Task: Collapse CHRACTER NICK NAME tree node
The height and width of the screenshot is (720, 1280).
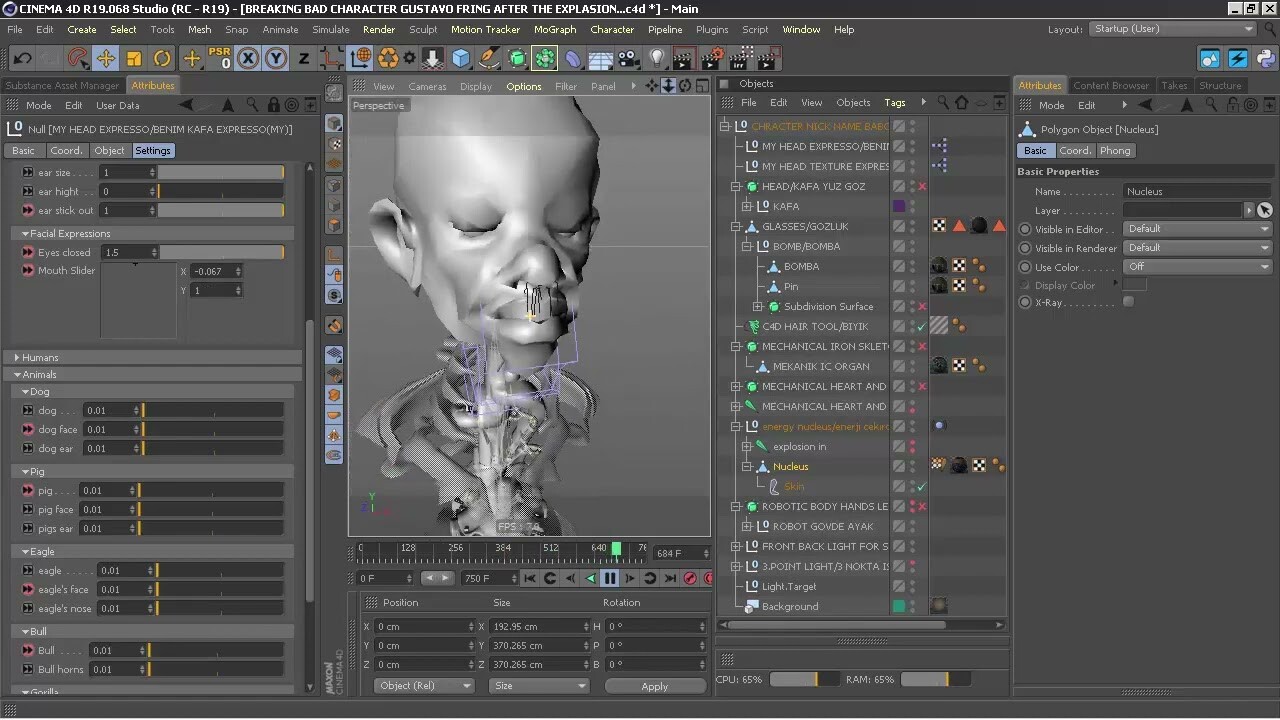Action: pos(726,127)
